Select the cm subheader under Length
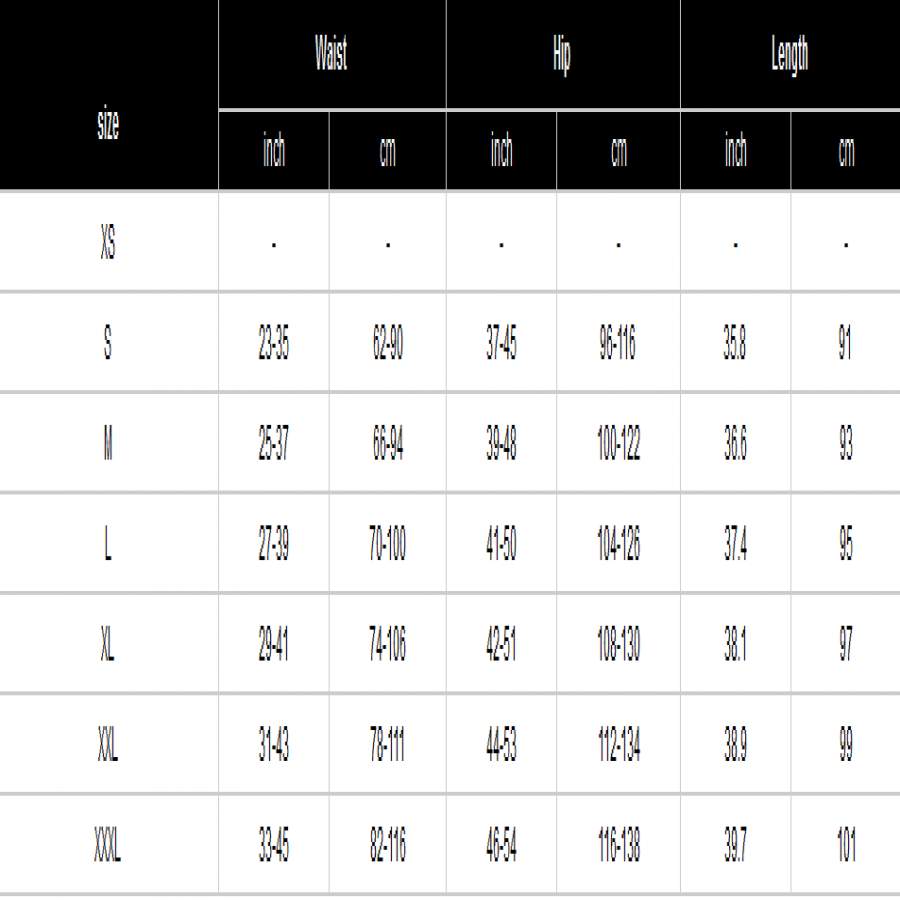 [845, 151]
